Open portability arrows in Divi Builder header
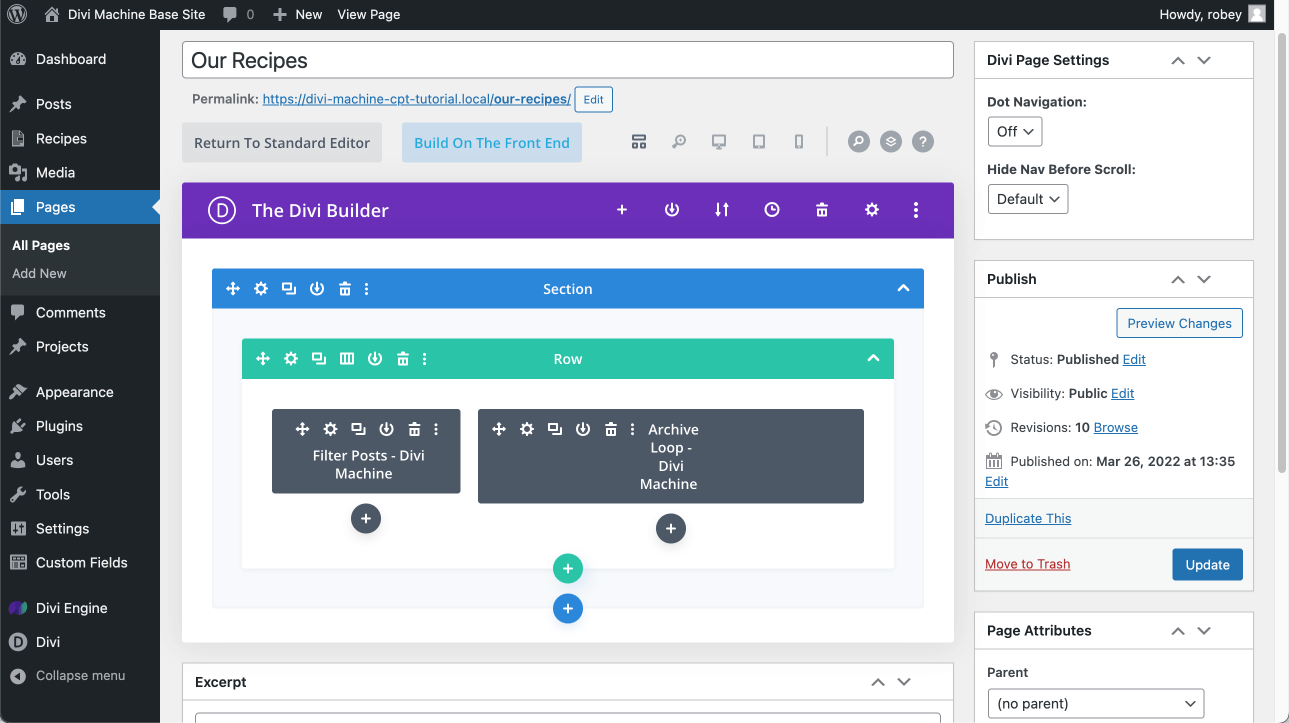Screen dimensions: 1289x723 pyautogui.click(x=722, y=210)
